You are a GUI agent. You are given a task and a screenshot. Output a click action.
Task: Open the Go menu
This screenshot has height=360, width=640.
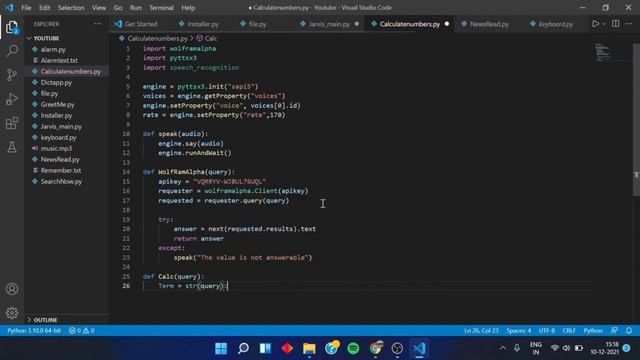point(118,8)
